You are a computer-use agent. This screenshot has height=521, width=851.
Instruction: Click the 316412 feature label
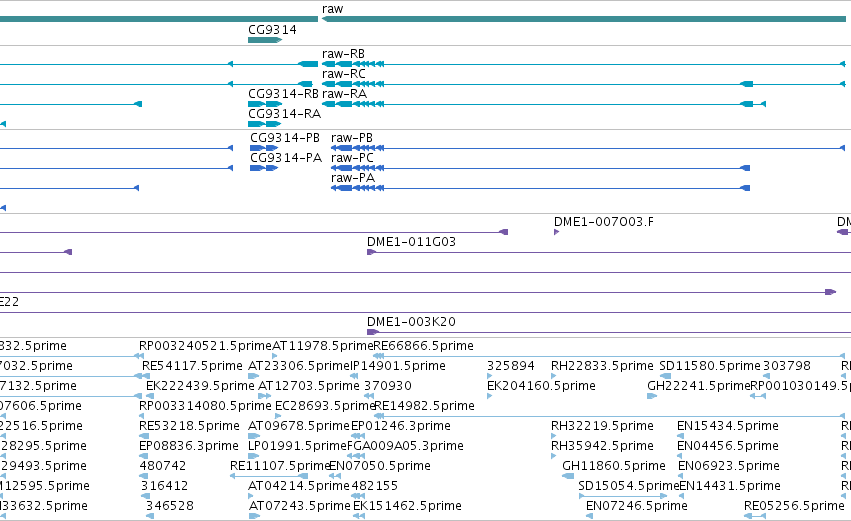164,487
